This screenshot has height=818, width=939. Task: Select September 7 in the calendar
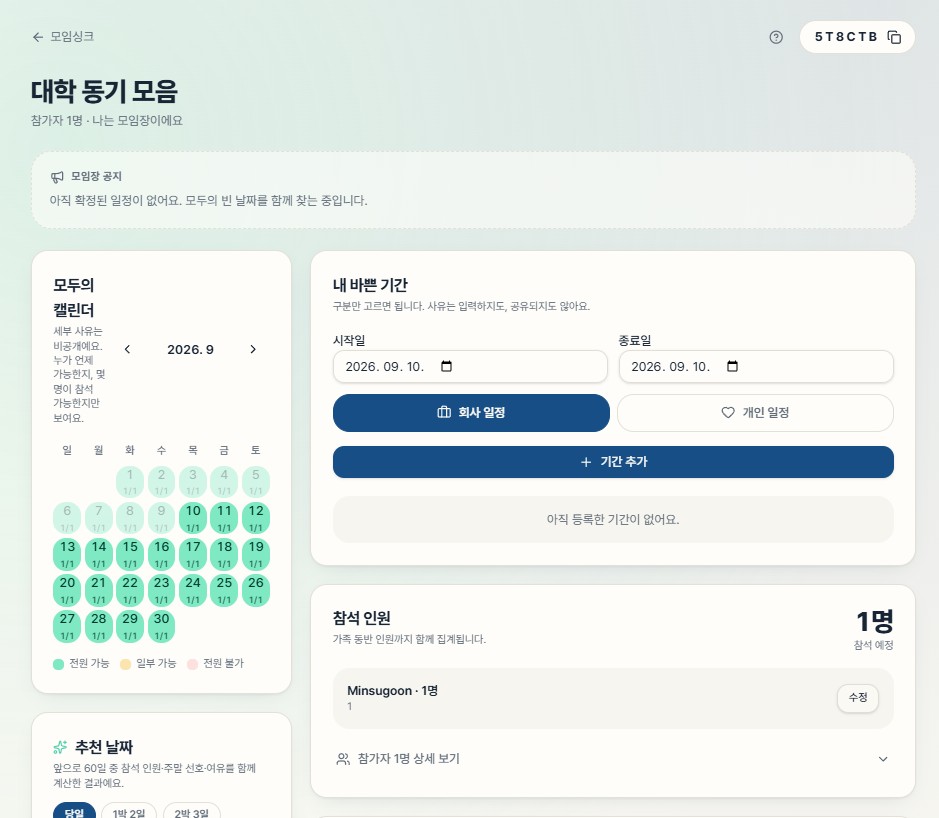point(99,517)
